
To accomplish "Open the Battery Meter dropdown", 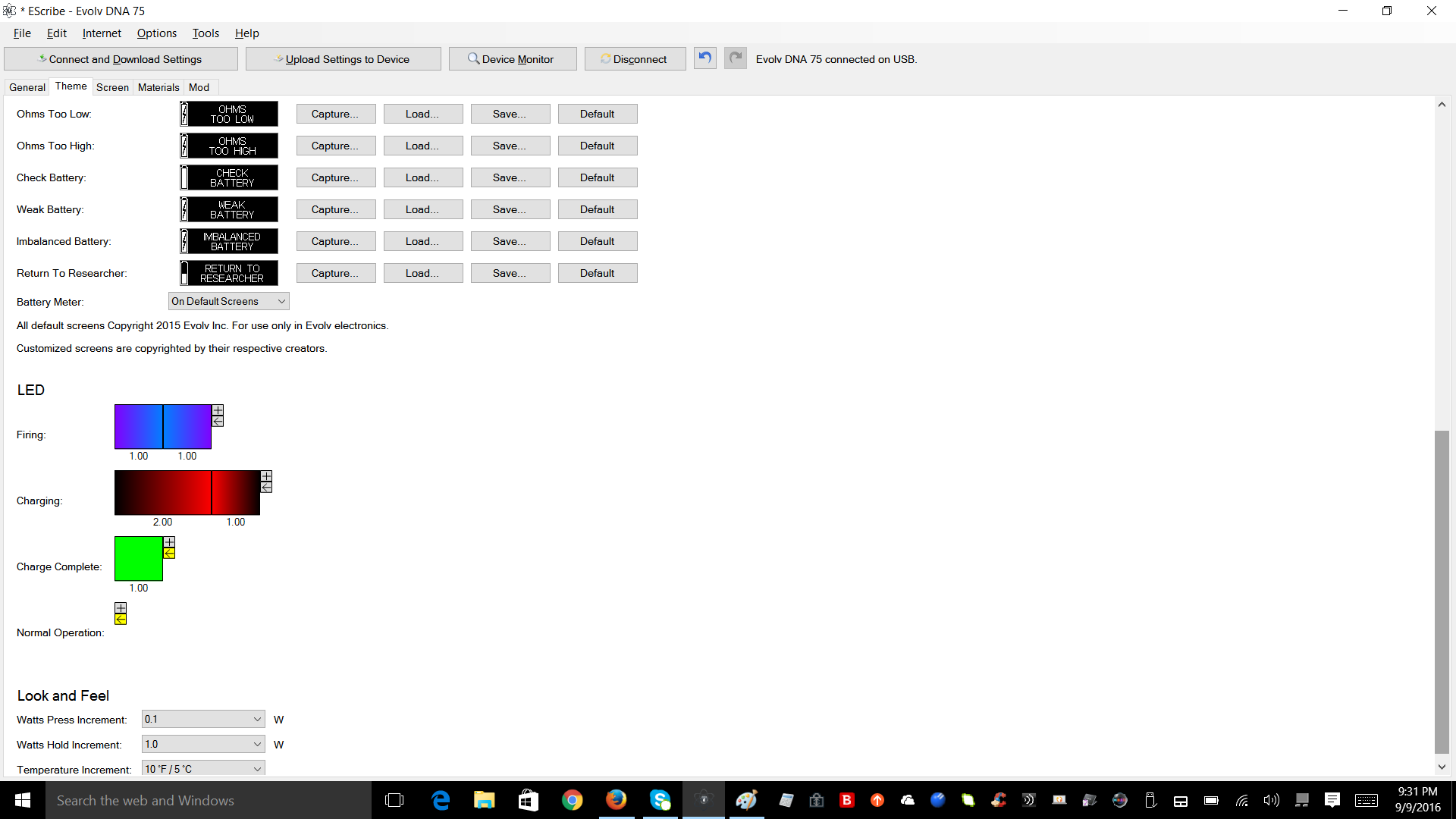I will pyautogui.click(x=228, y=301).
